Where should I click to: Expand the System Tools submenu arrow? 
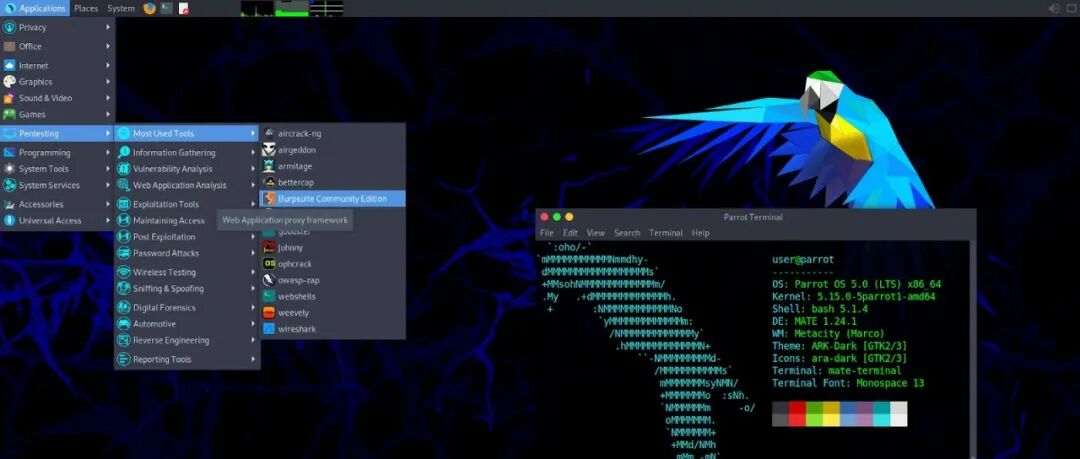click(108, 169)
